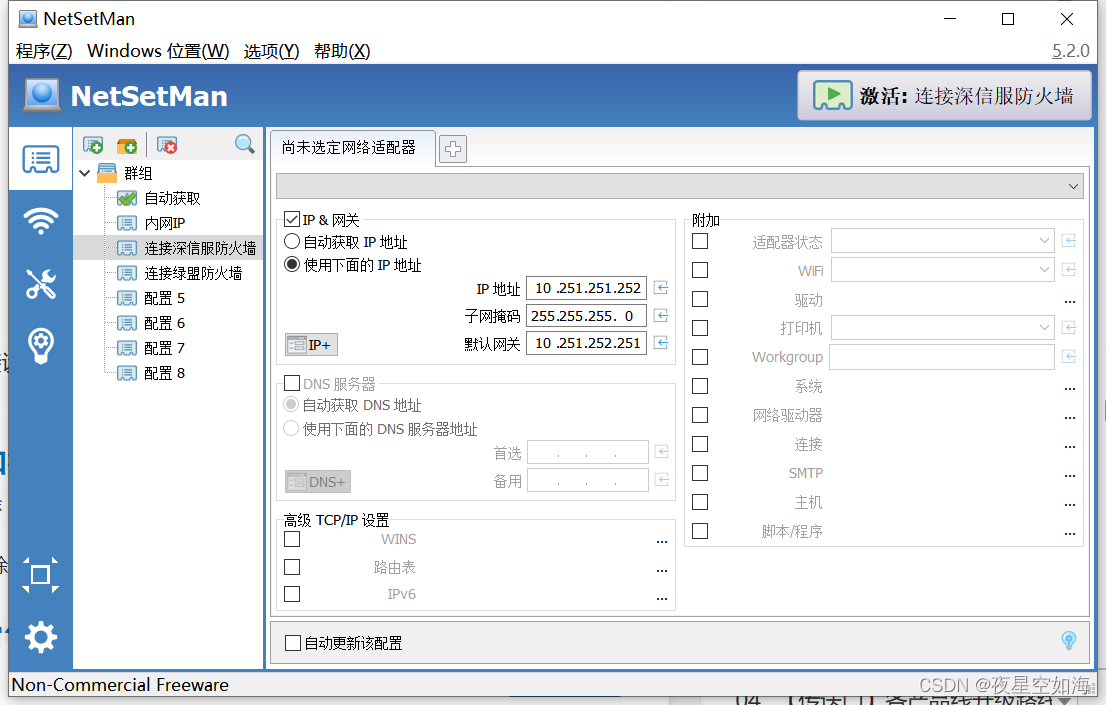Click into the 子网掩码 field

pyautogui.click(x=587, y=315)
